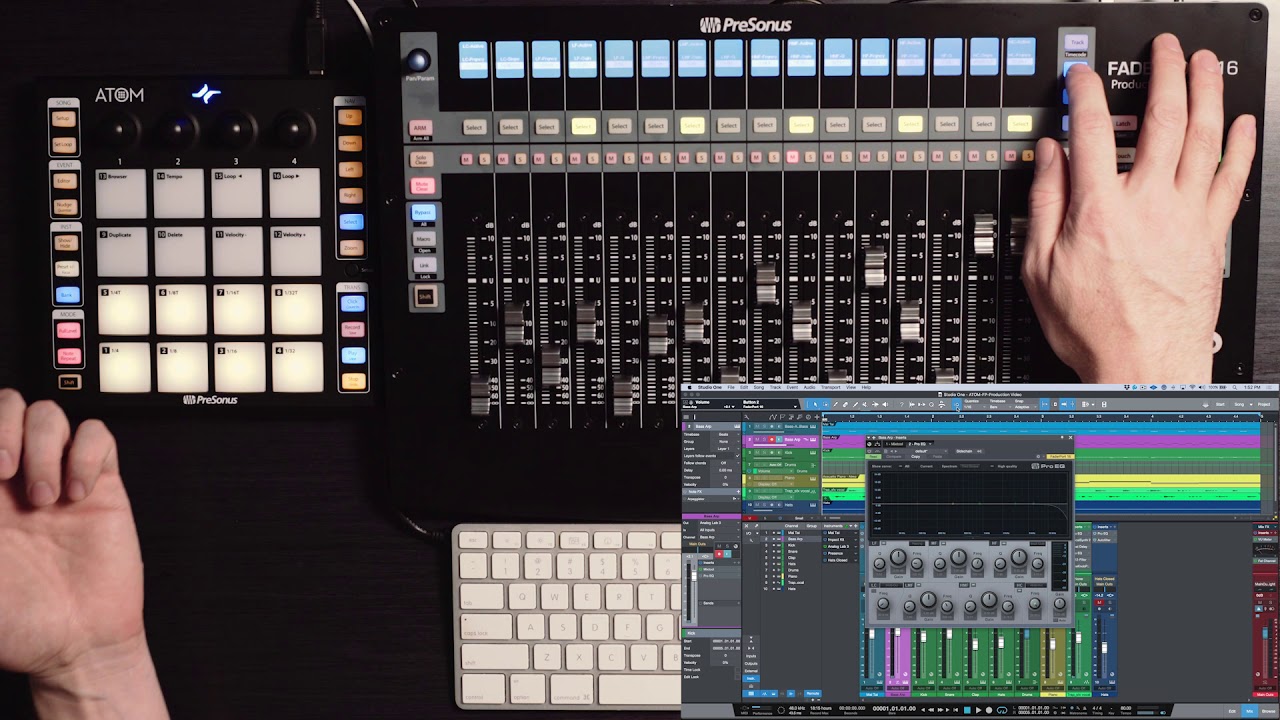This screenshot has height=720, width=1280.
Task: Switch to the 1 - Mixtool insert tab
Action: [895, 444]
